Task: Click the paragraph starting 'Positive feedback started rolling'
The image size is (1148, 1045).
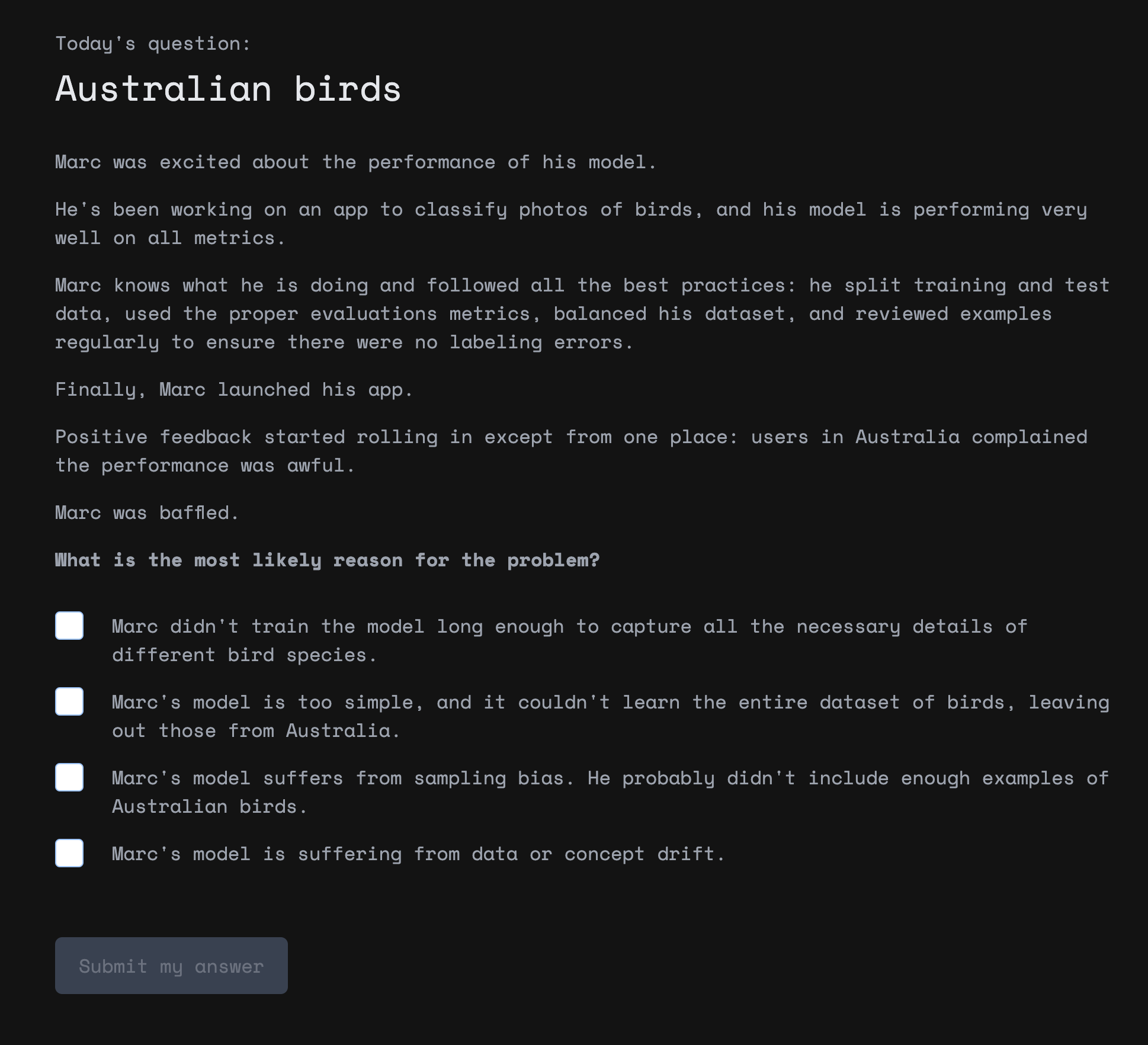Action: tap(572, 451)
